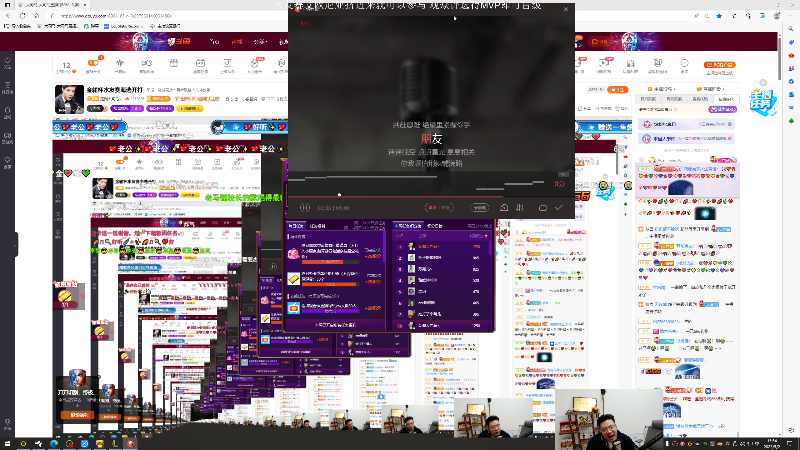This screenshot has height=450, width=800.
Task: Select the second tab of purple ranking panel
Action: 434,226
